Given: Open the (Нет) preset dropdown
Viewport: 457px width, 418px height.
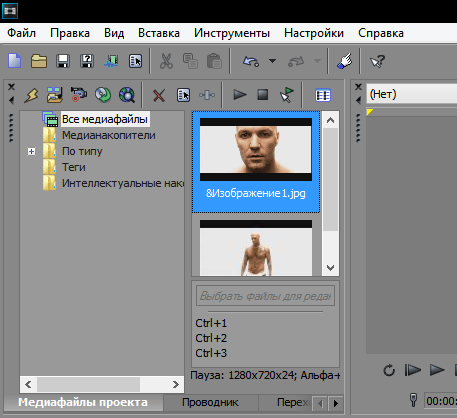Looking at the screenshot, I should point(412,94).
